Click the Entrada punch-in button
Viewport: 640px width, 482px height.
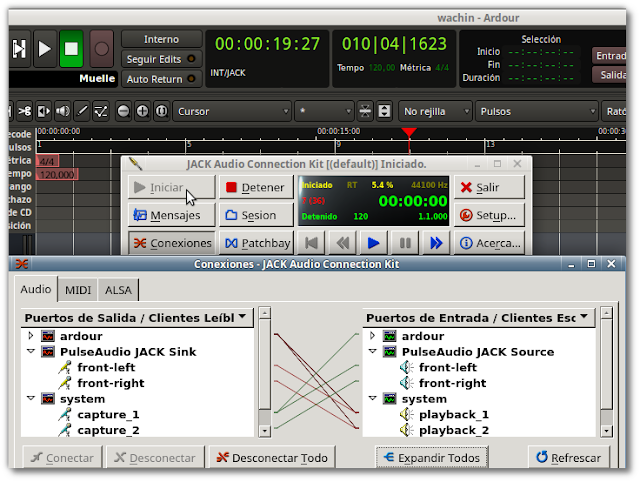[x=609, y=56]
